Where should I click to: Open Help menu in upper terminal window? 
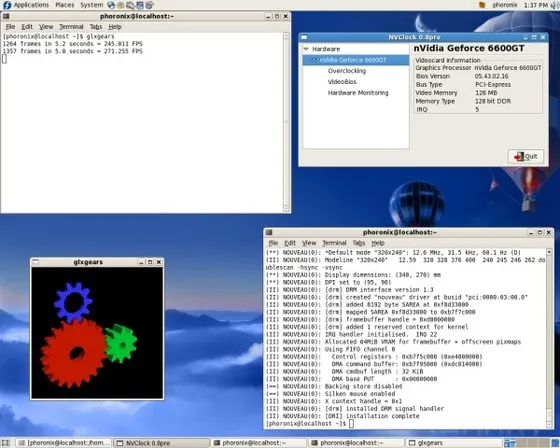coord(115,27)
